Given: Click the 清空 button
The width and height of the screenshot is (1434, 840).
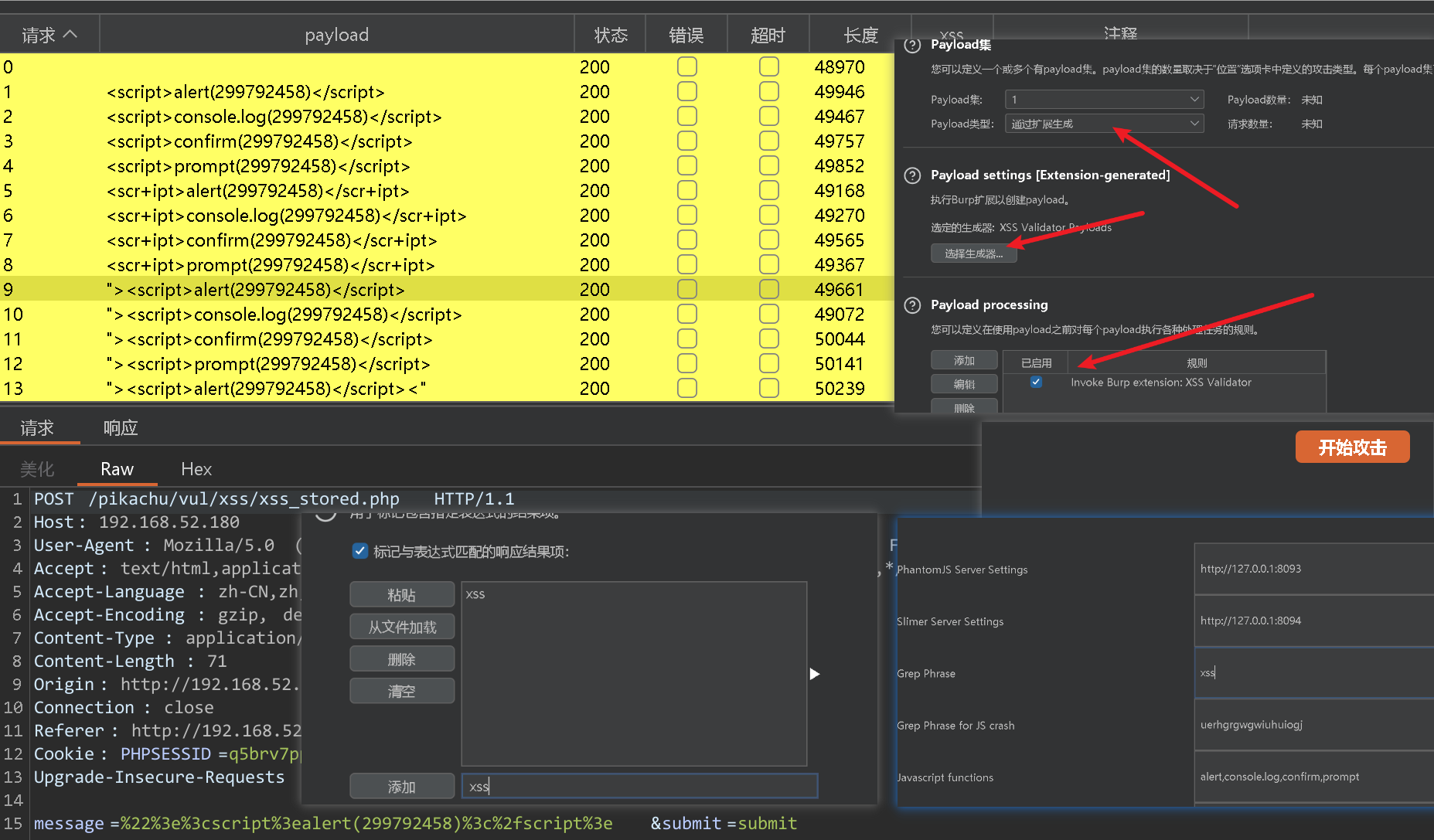Looking at the screenshot, I should (402, 691).
